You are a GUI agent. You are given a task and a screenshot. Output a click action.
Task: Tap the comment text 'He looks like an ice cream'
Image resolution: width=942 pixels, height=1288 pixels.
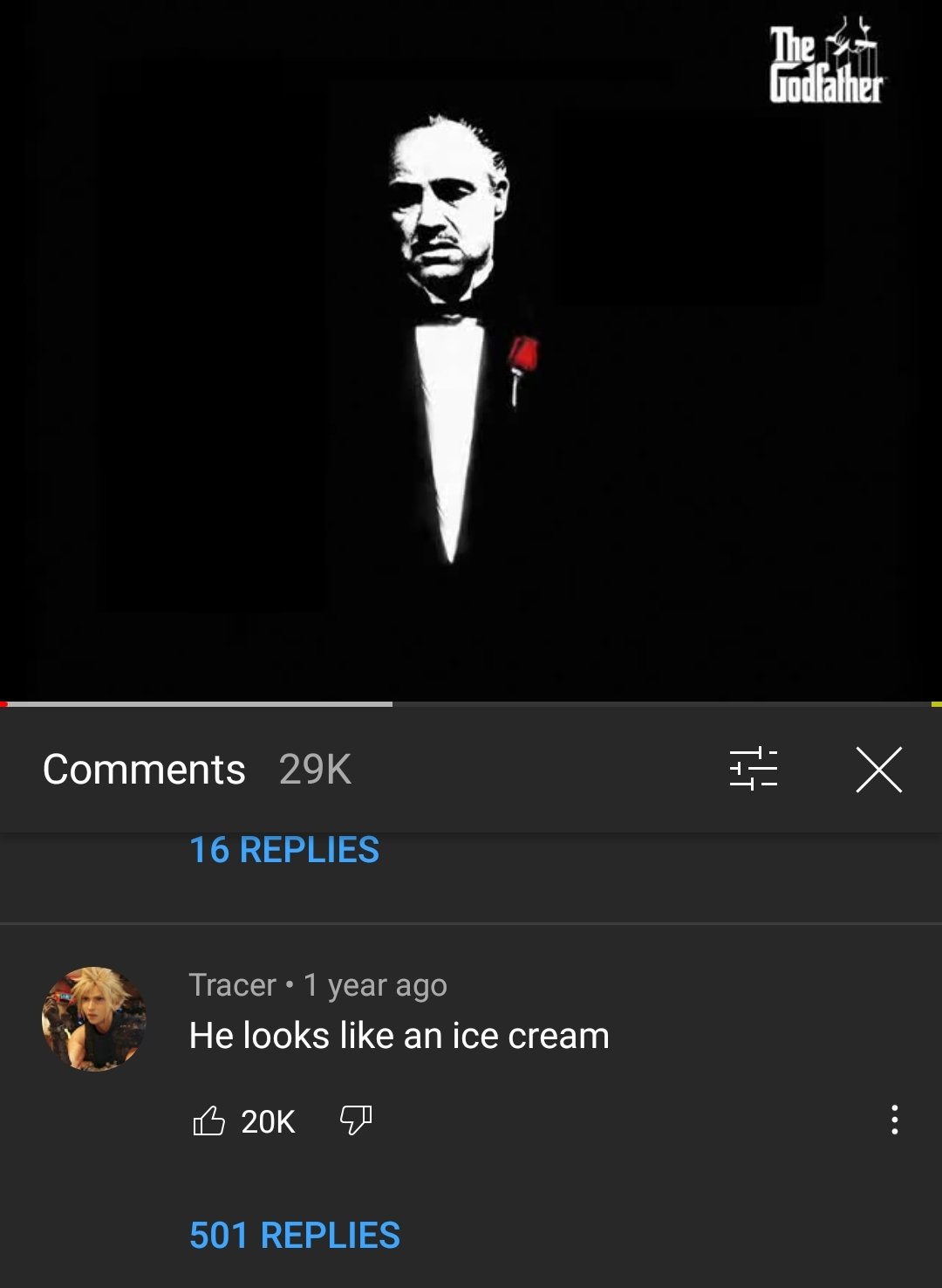(x=399, y=1036)
